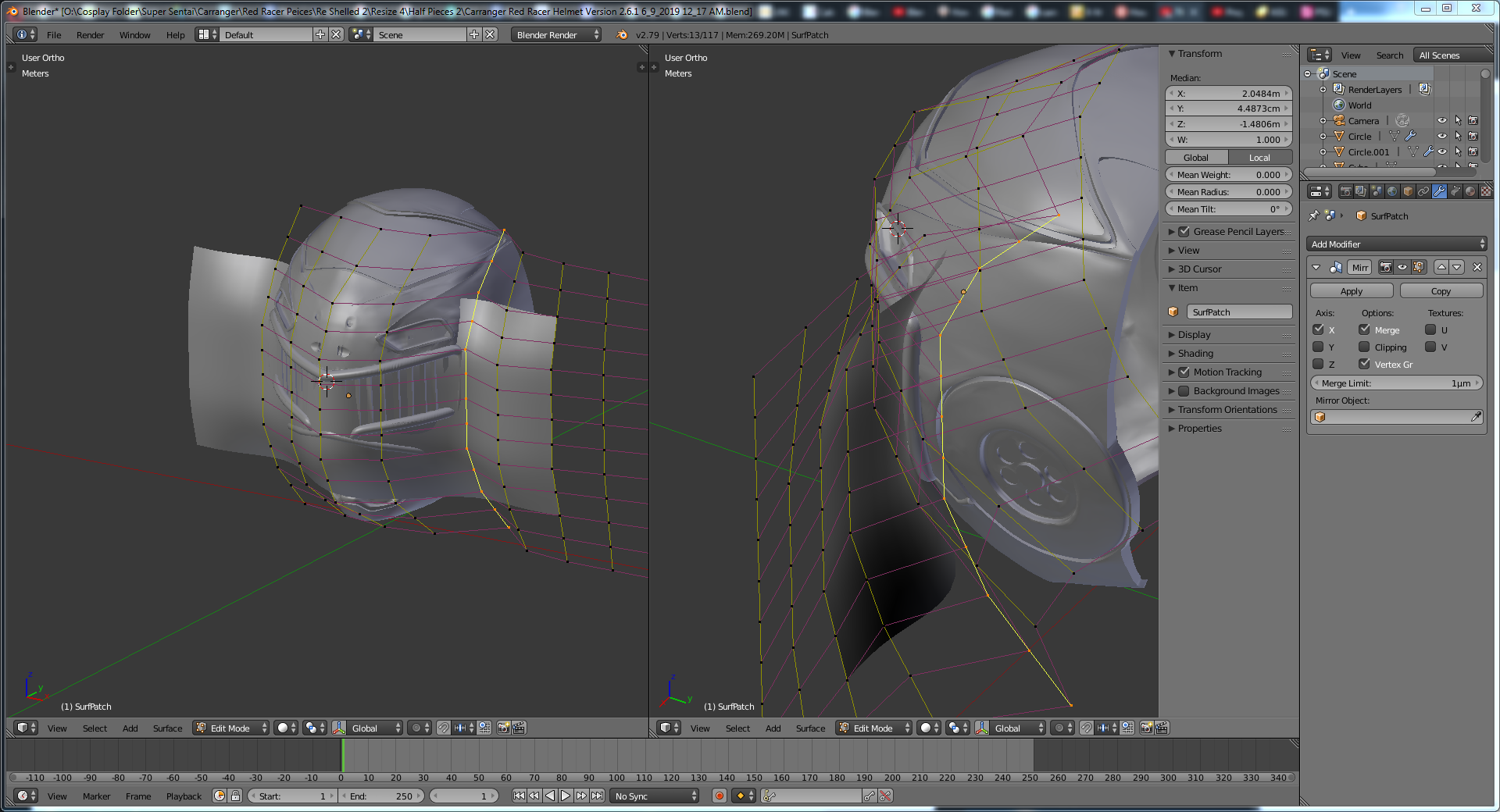The width and height of the screenshot is (1500, 812).
Task: Expand the Grease Pencil Layers panel
Action: tap(1172, 232)
